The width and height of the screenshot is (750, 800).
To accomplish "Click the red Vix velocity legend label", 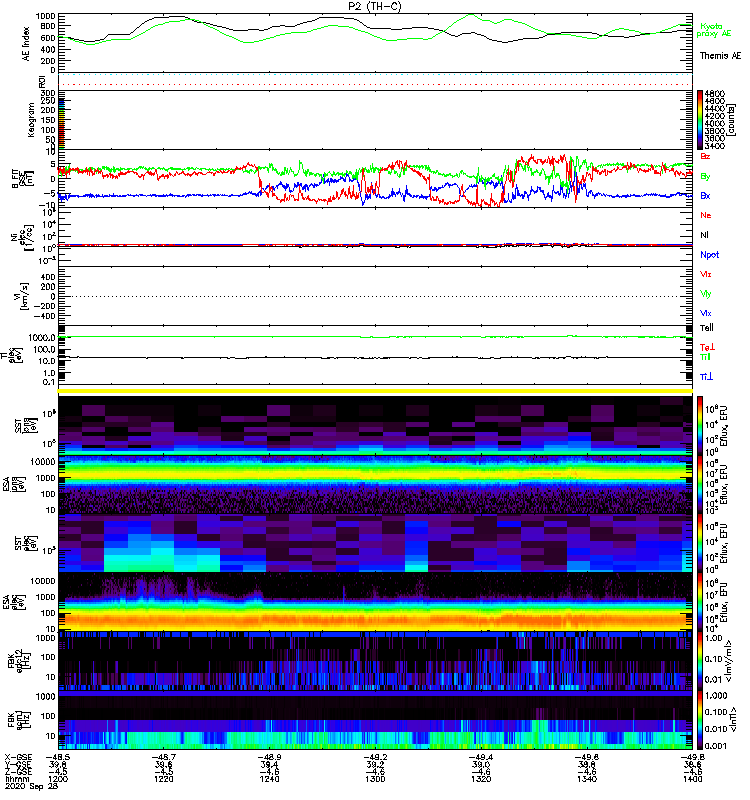I will click(706, 274).
